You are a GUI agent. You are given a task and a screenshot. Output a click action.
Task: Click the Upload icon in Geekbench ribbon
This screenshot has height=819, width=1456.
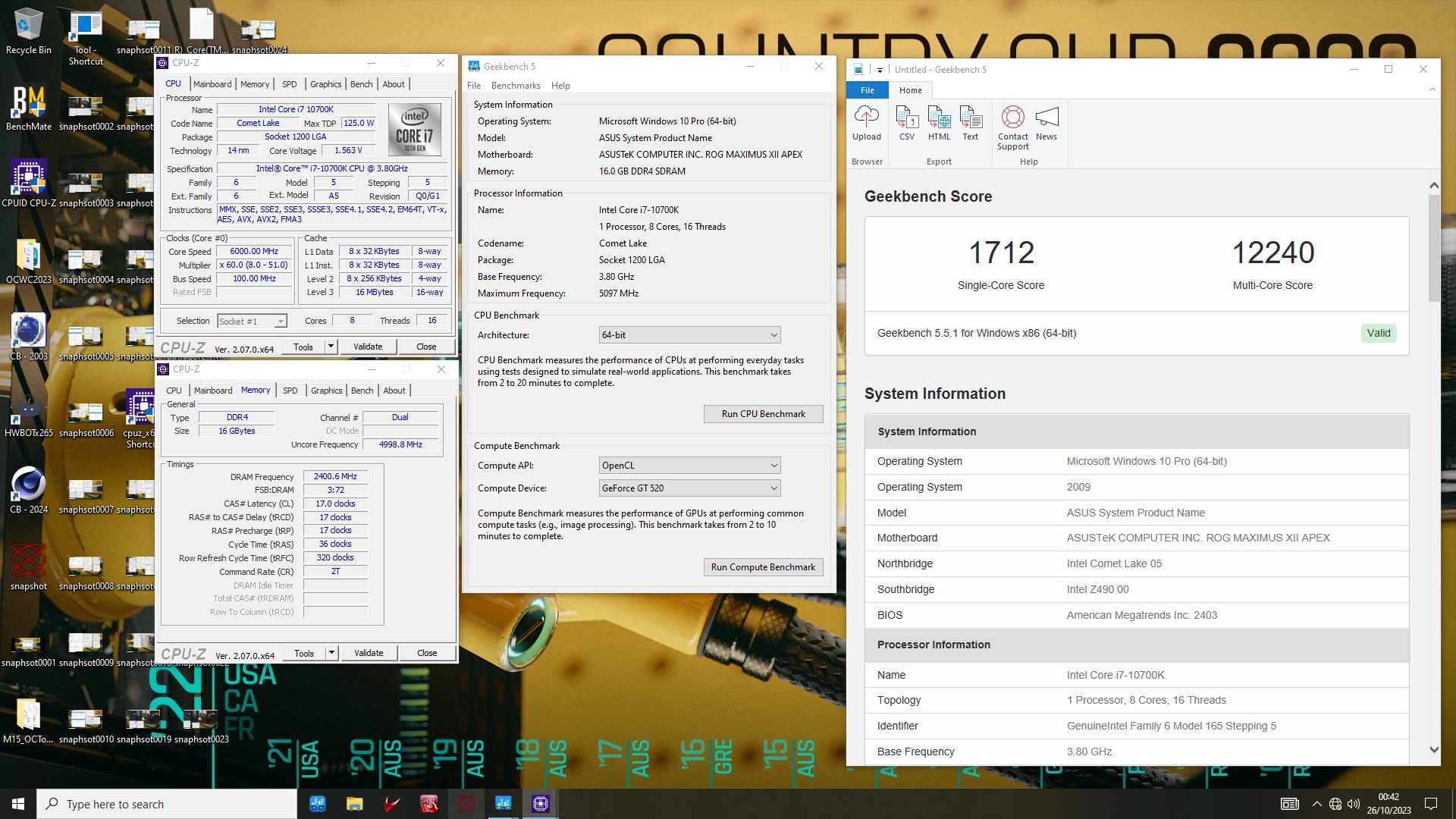pyautogui.click(x=866, y=123)
